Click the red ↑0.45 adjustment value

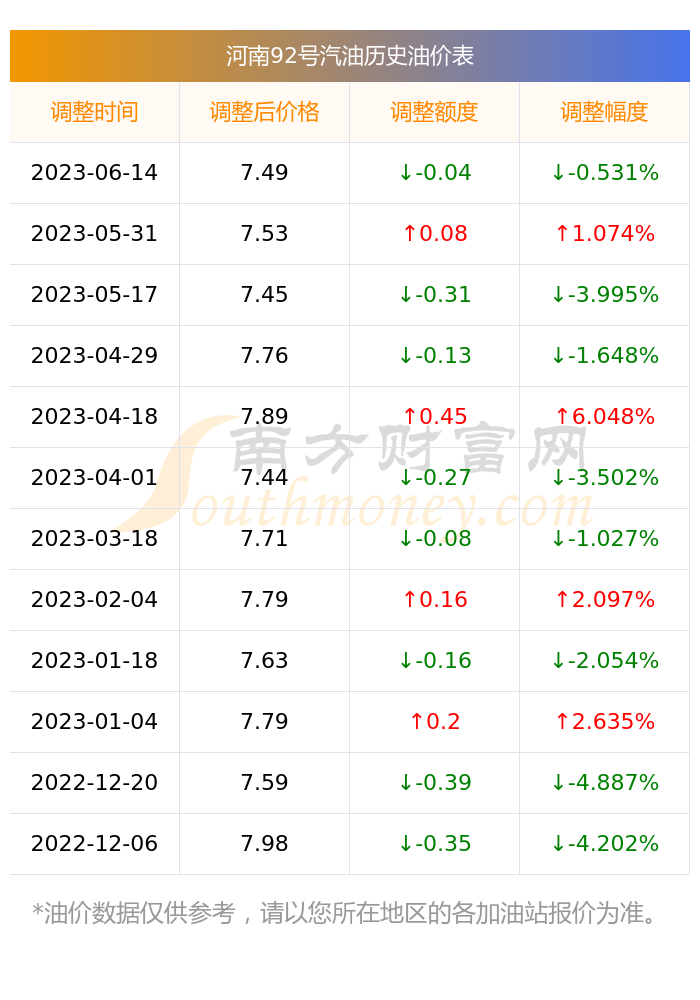(x=434, y=416)
